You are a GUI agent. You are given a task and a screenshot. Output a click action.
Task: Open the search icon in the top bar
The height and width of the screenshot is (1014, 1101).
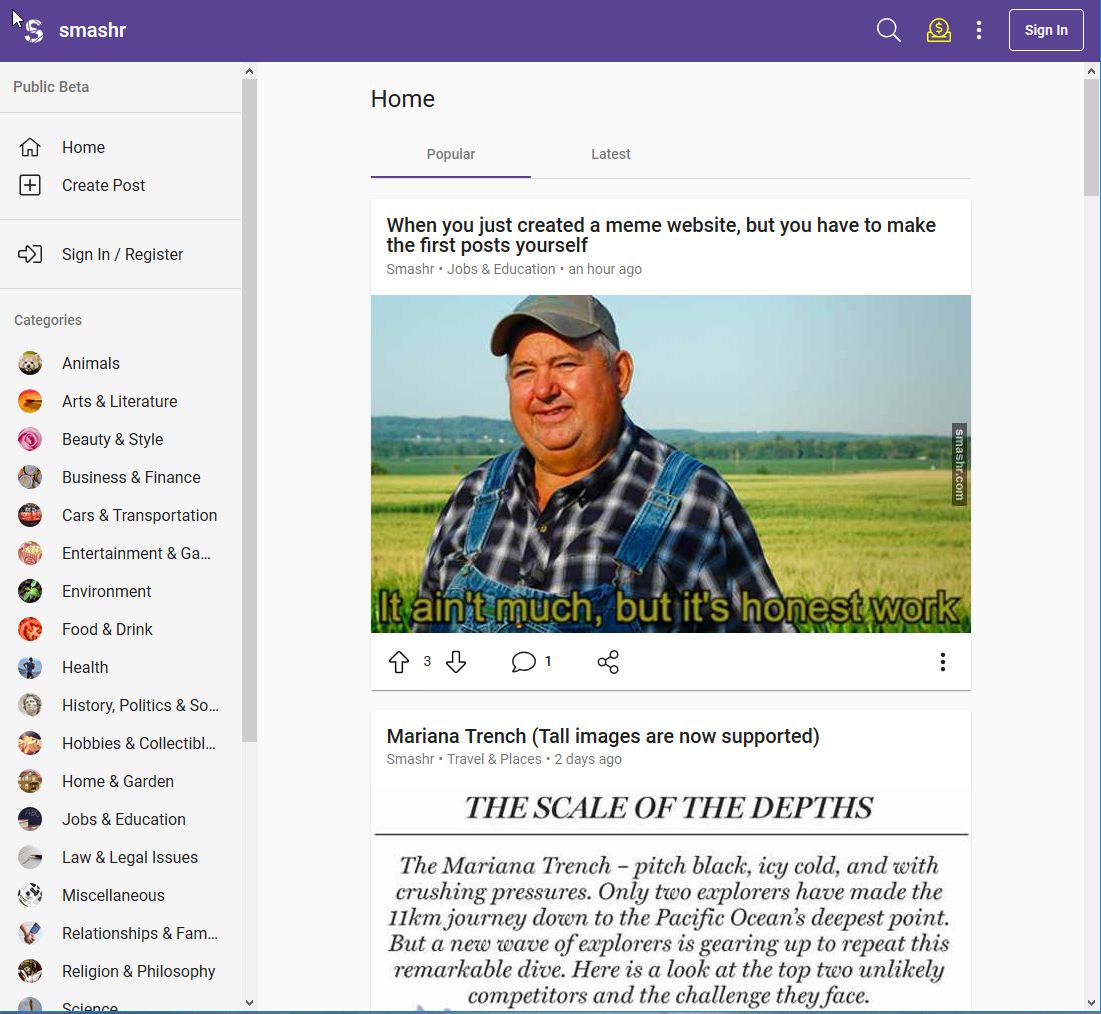pyautogui.click(x=887, y=30)
